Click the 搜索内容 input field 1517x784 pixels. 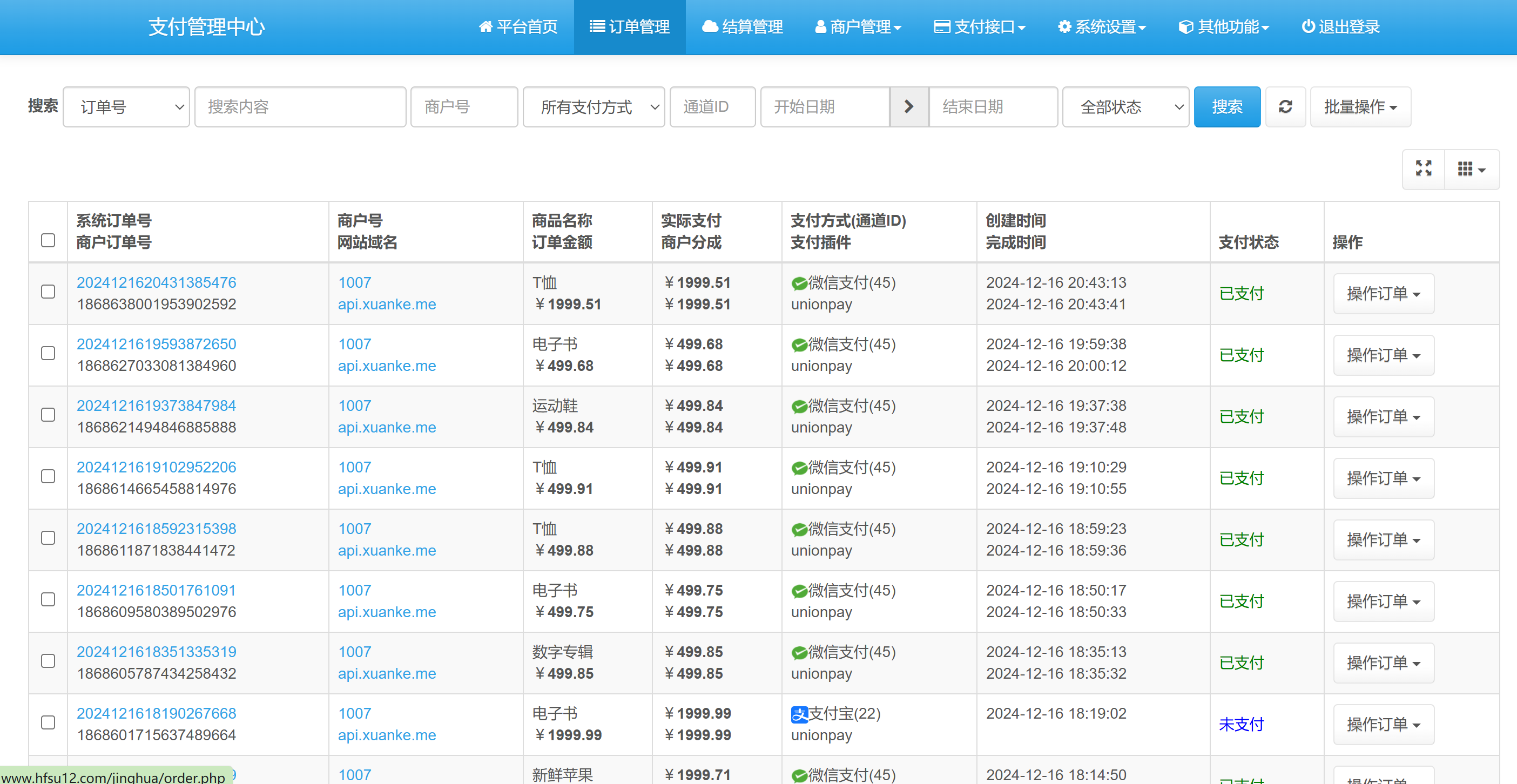(x=300, y=106)
